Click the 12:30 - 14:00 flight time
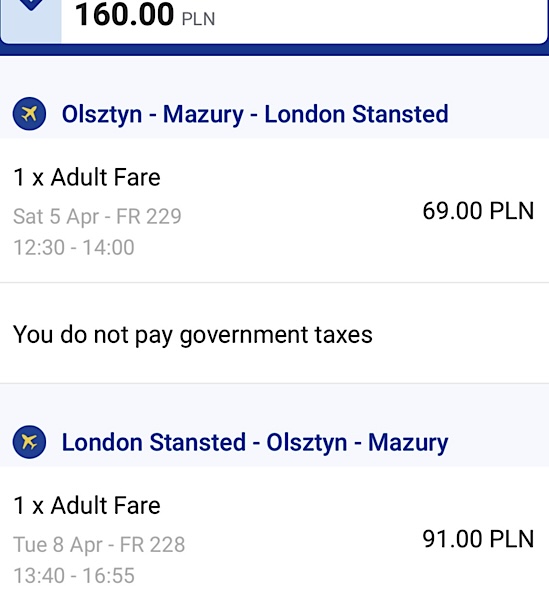This screenshot has width=549, height=598. 74,247
